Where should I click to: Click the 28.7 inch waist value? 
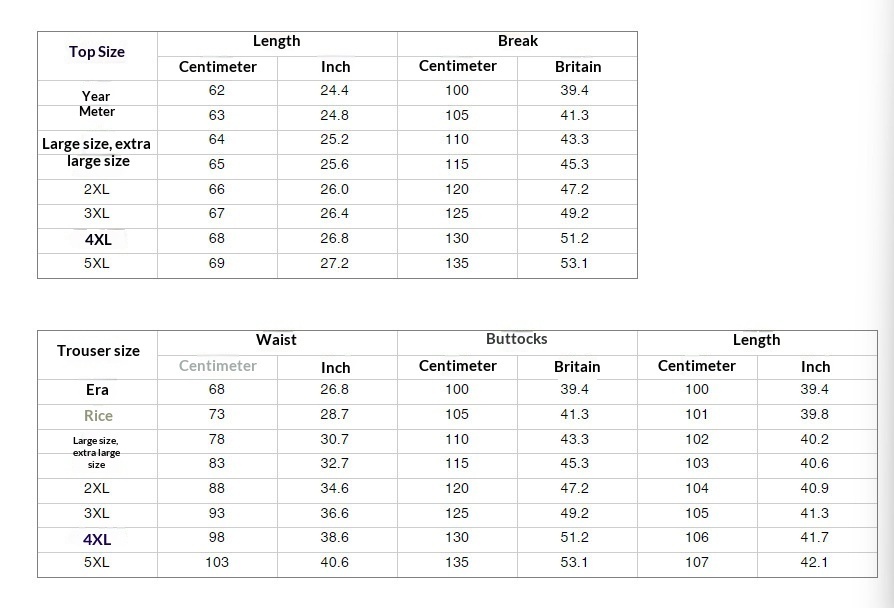[335, 414]
